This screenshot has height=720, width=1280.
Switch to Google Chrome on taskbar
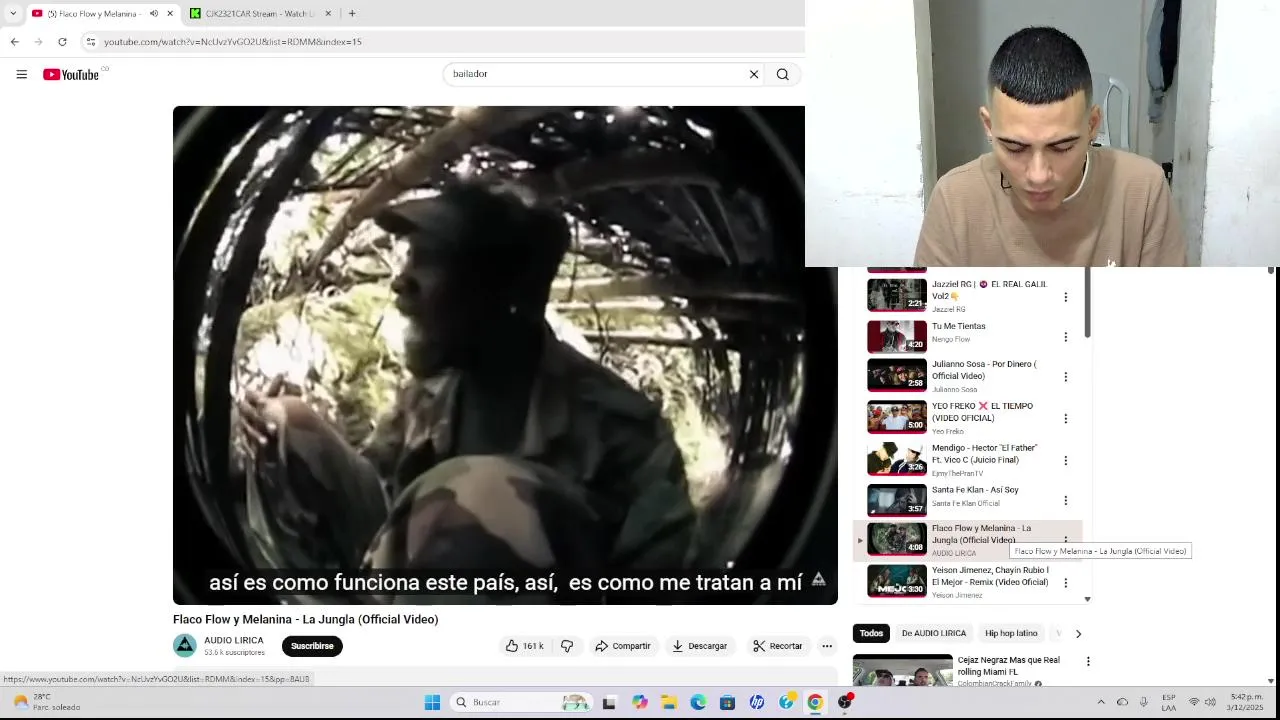815,703
